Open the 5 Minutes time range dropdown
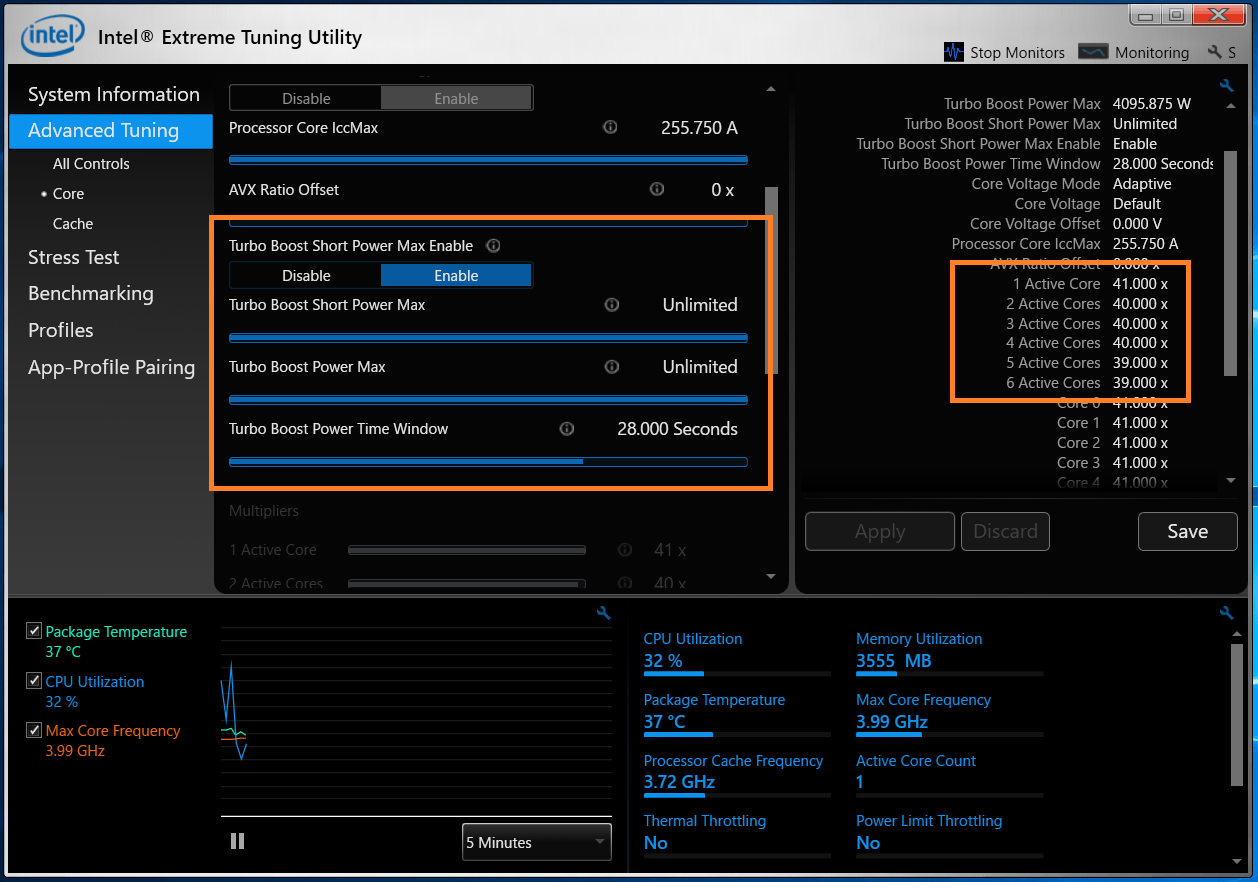Viewport: 1258px width, 882px height. click(x=536, y=842)
